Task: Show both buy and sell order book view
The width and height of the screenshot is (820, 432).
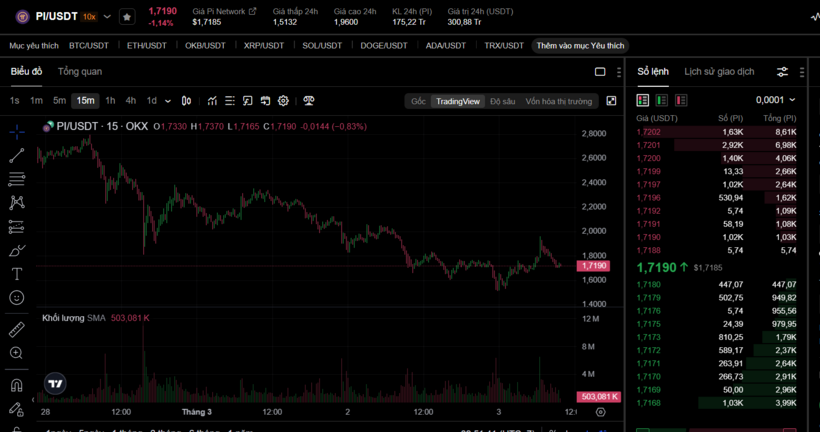Action: coord(643,100)
